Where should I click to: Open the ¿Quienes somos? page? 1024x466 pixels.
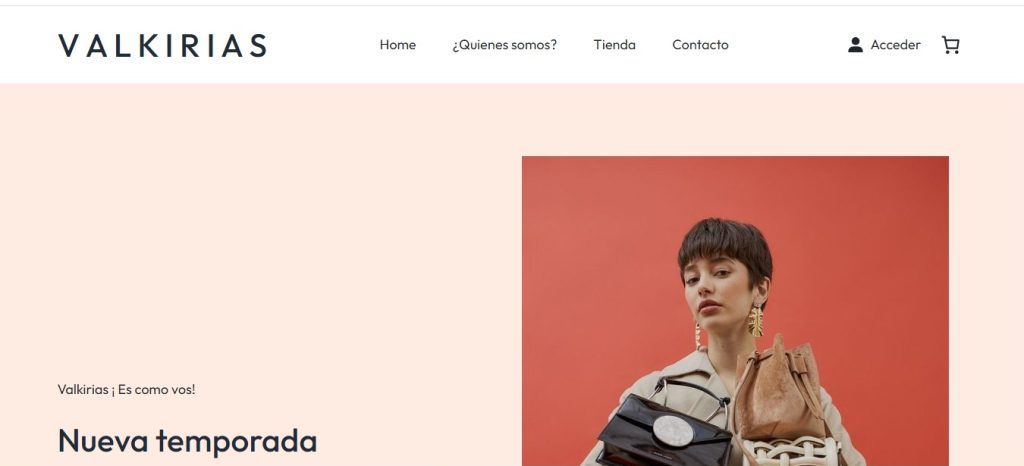pos(504,45)
